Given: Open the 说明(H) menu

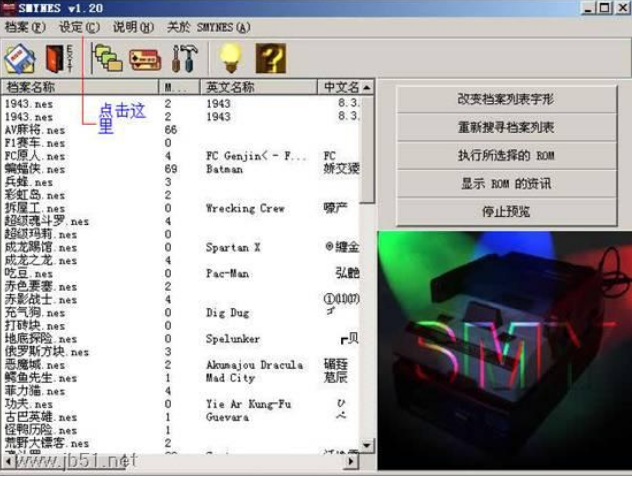Looking at the screenshot, I should tap(133, 27).
